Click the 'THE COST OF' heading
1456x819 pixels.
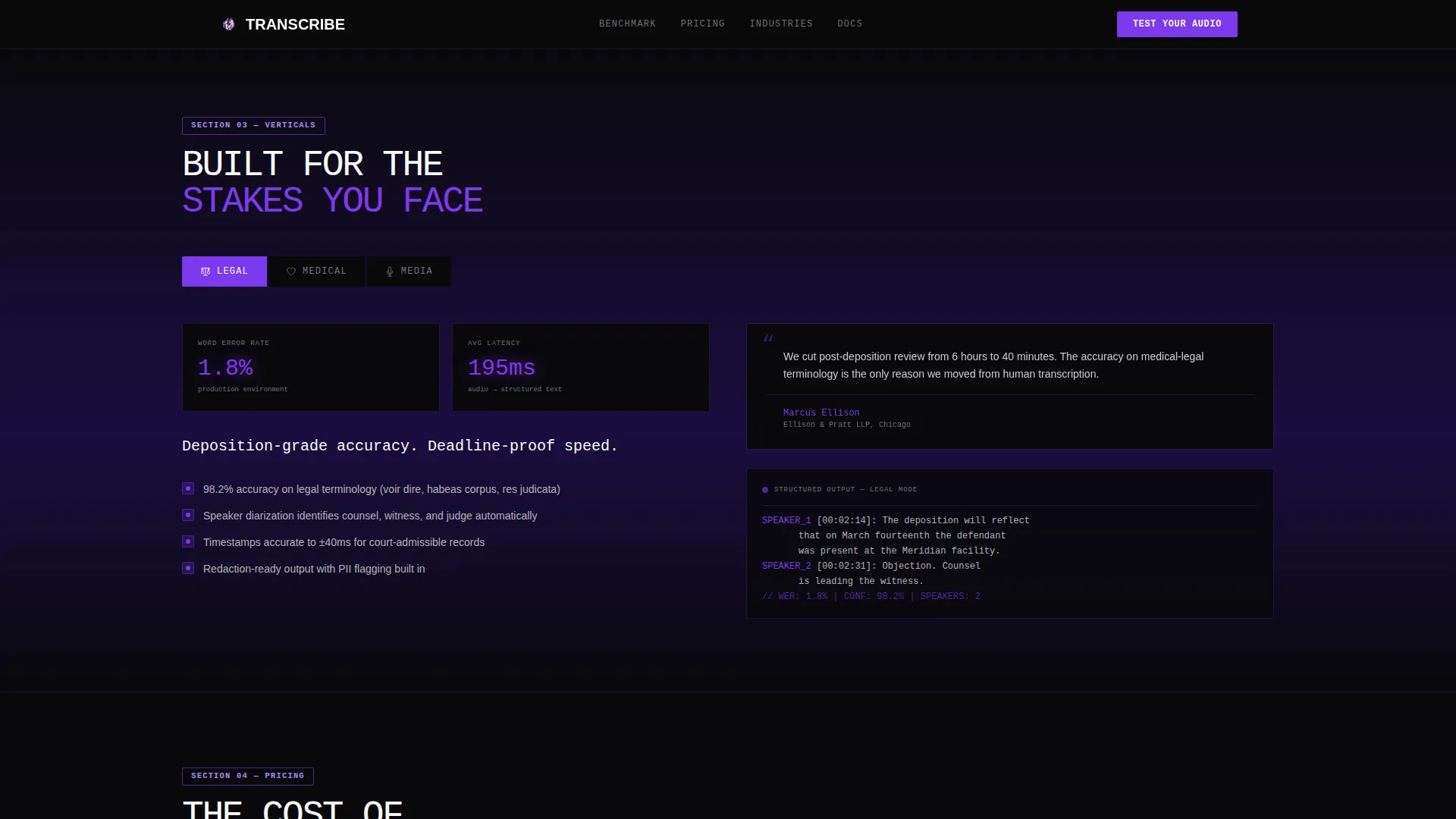coord(293,809)
